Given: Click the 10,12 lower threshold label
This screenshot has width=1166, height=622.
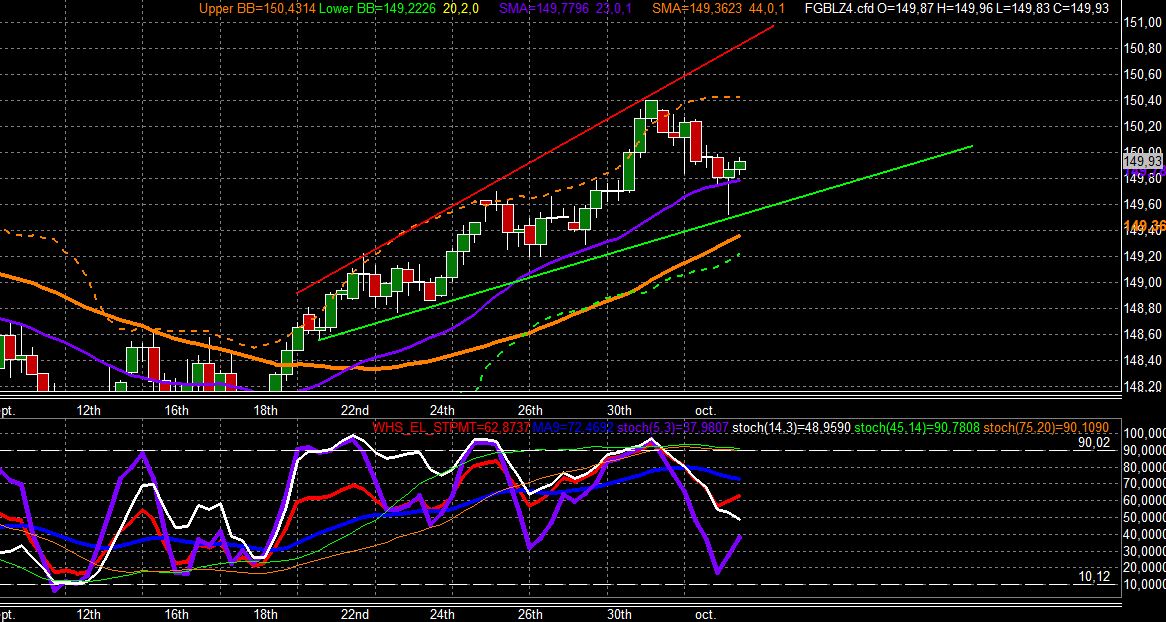Looking at the screenshot, I should click(1093, 576).
